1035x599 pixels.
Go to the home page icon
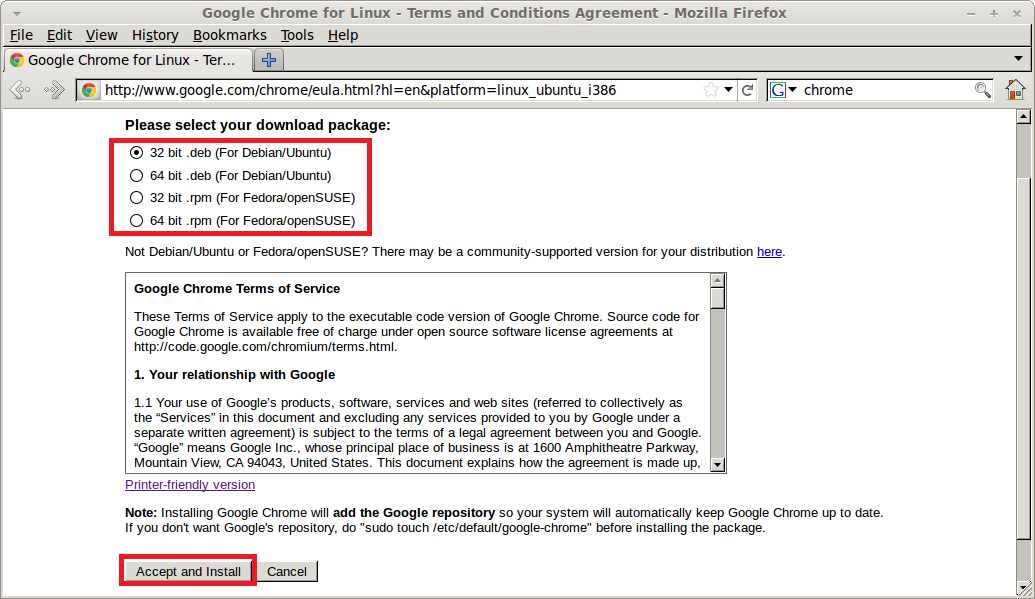coord(1015,89)
